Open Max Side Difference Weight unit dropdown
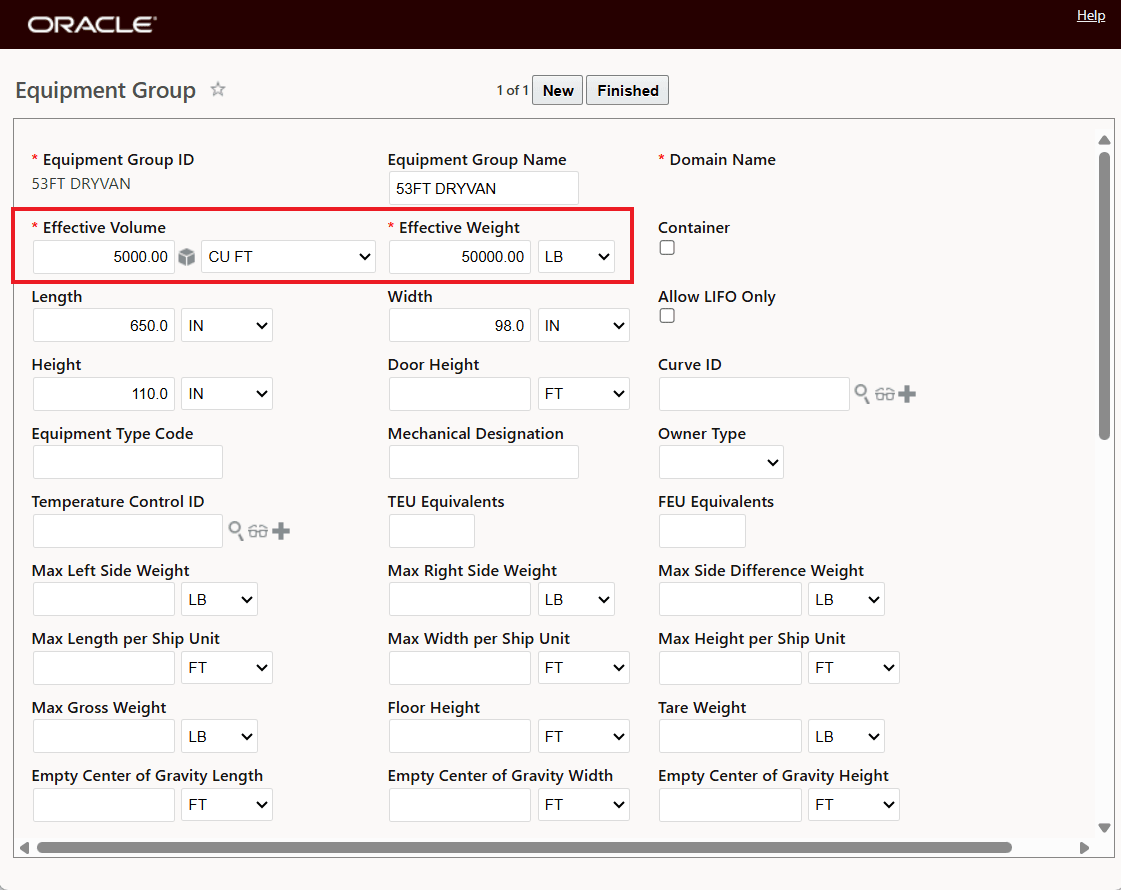 pyautogui.click(x=846, y=599)
